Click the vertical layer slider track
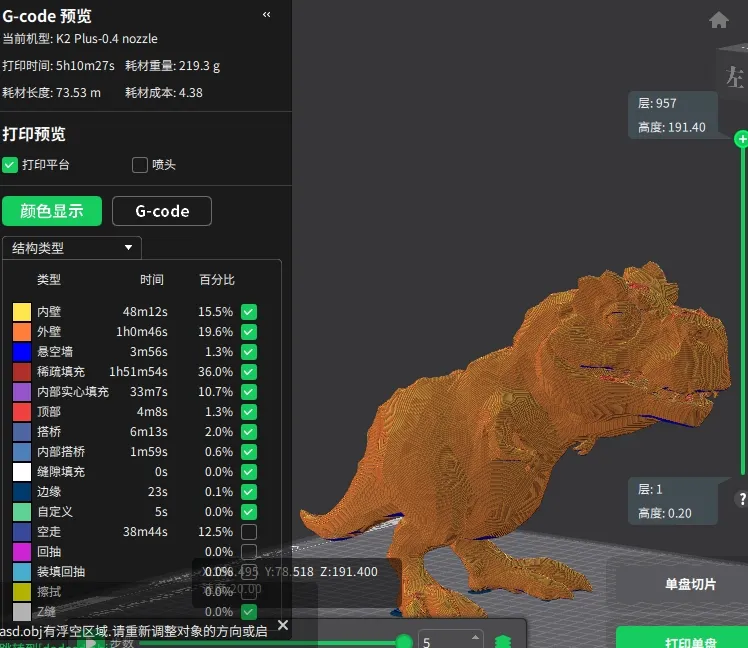The width and height of the screenshot is (748, 648). (x=743, y=310)
